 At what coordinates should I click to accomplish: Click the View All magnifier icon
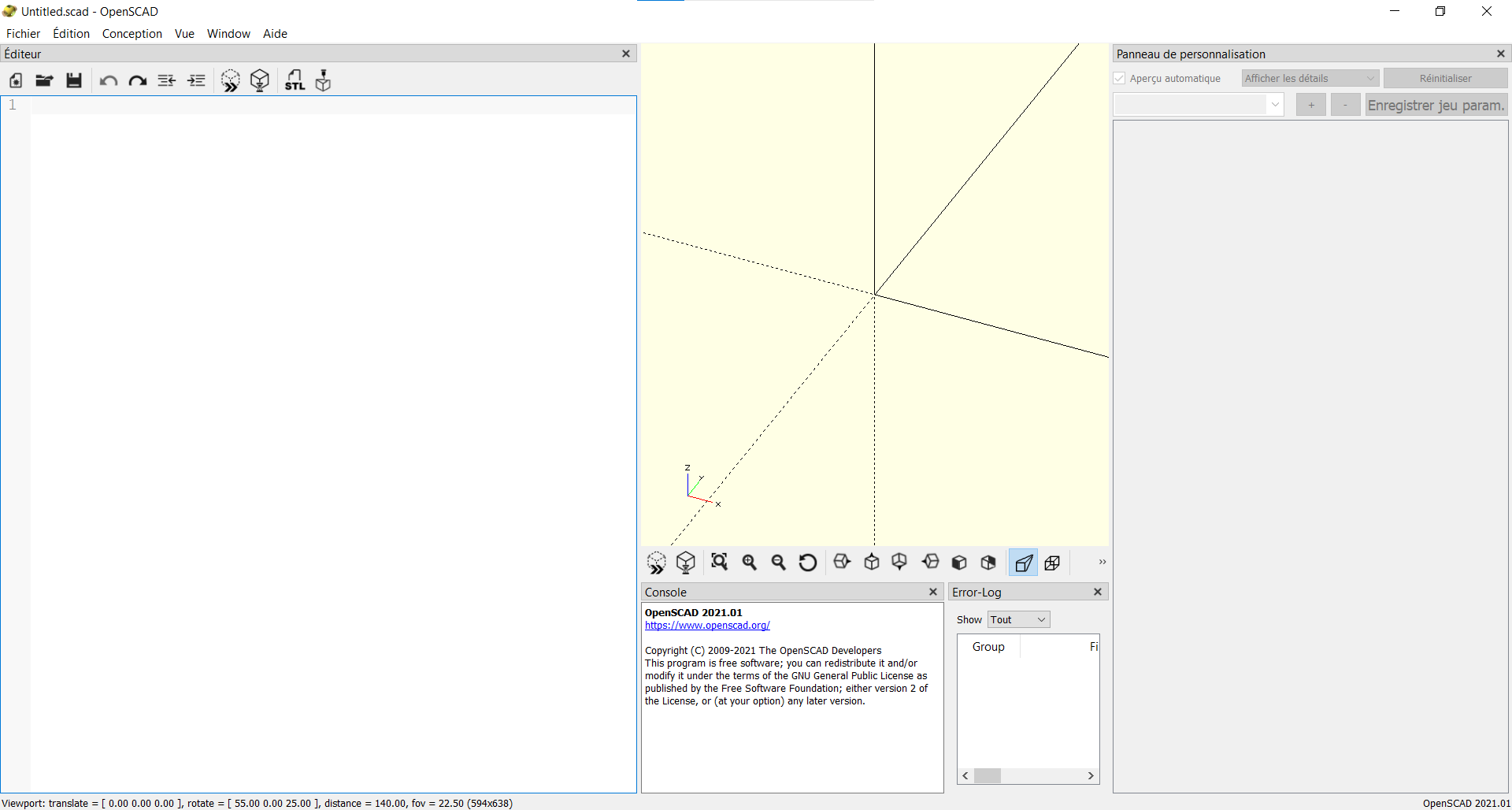(719, 563)
